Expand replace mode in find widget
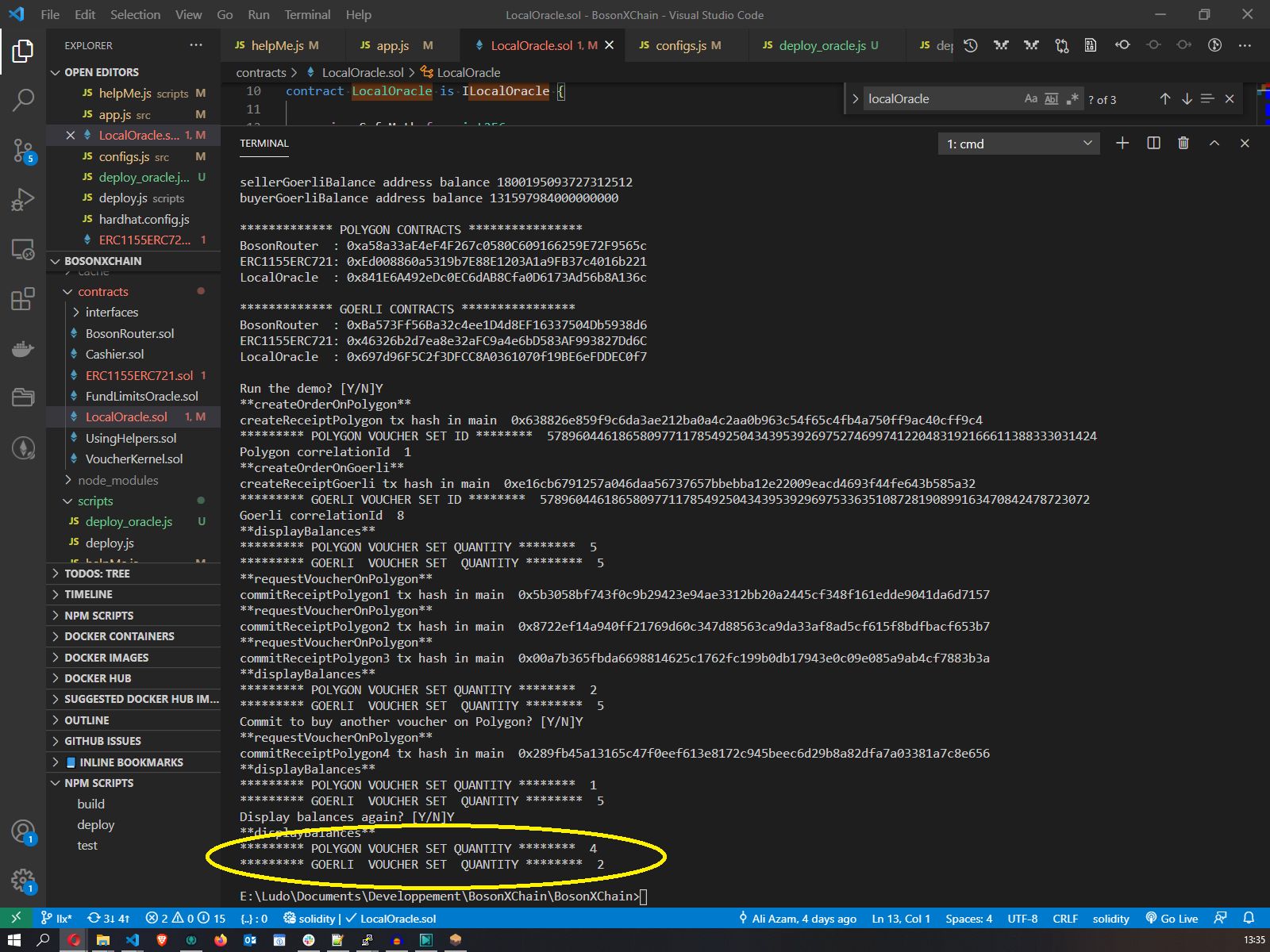Viewport: 1270px width, 952px height. tap(855, 98)
